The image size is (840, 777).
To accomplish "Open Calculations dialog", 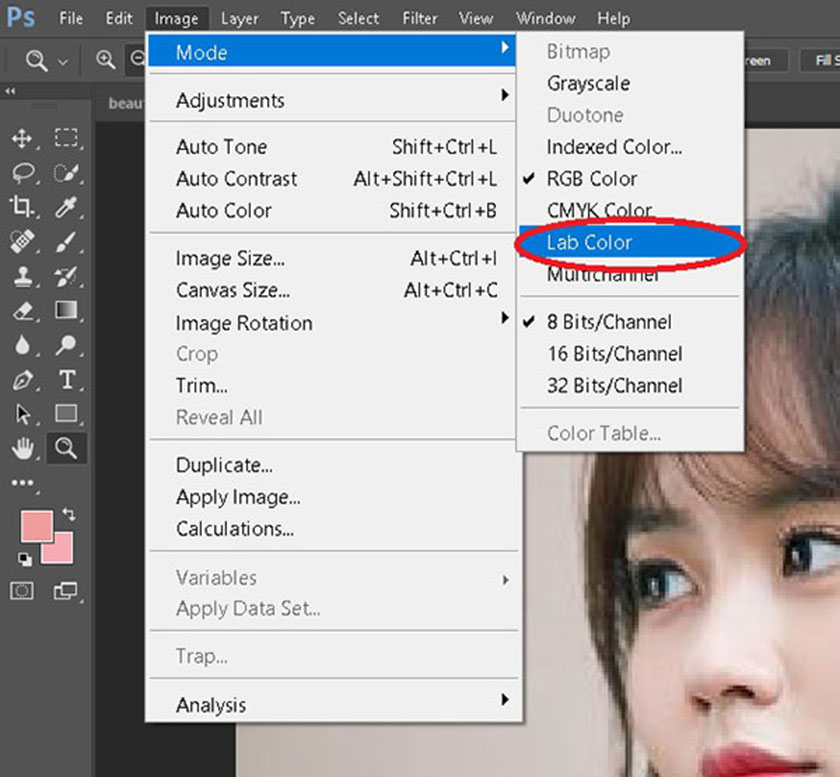I will click(x=332, y=528).
